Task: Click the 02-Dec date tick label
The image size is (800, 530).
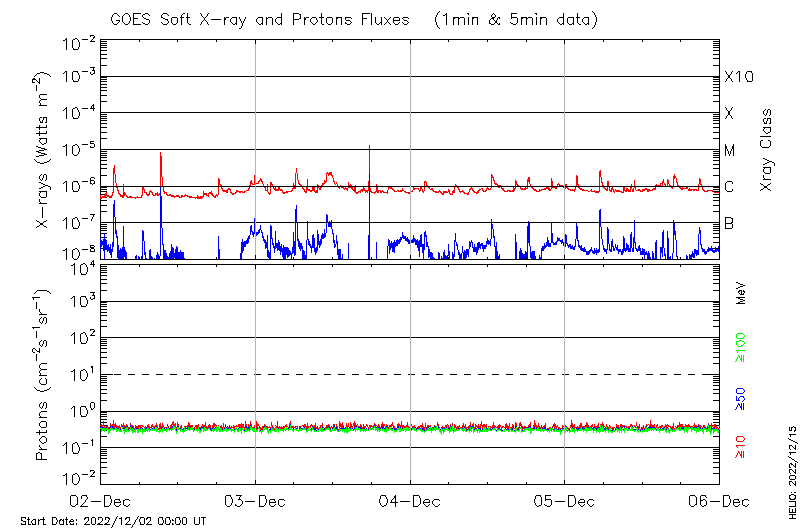Action: (101, 501)
